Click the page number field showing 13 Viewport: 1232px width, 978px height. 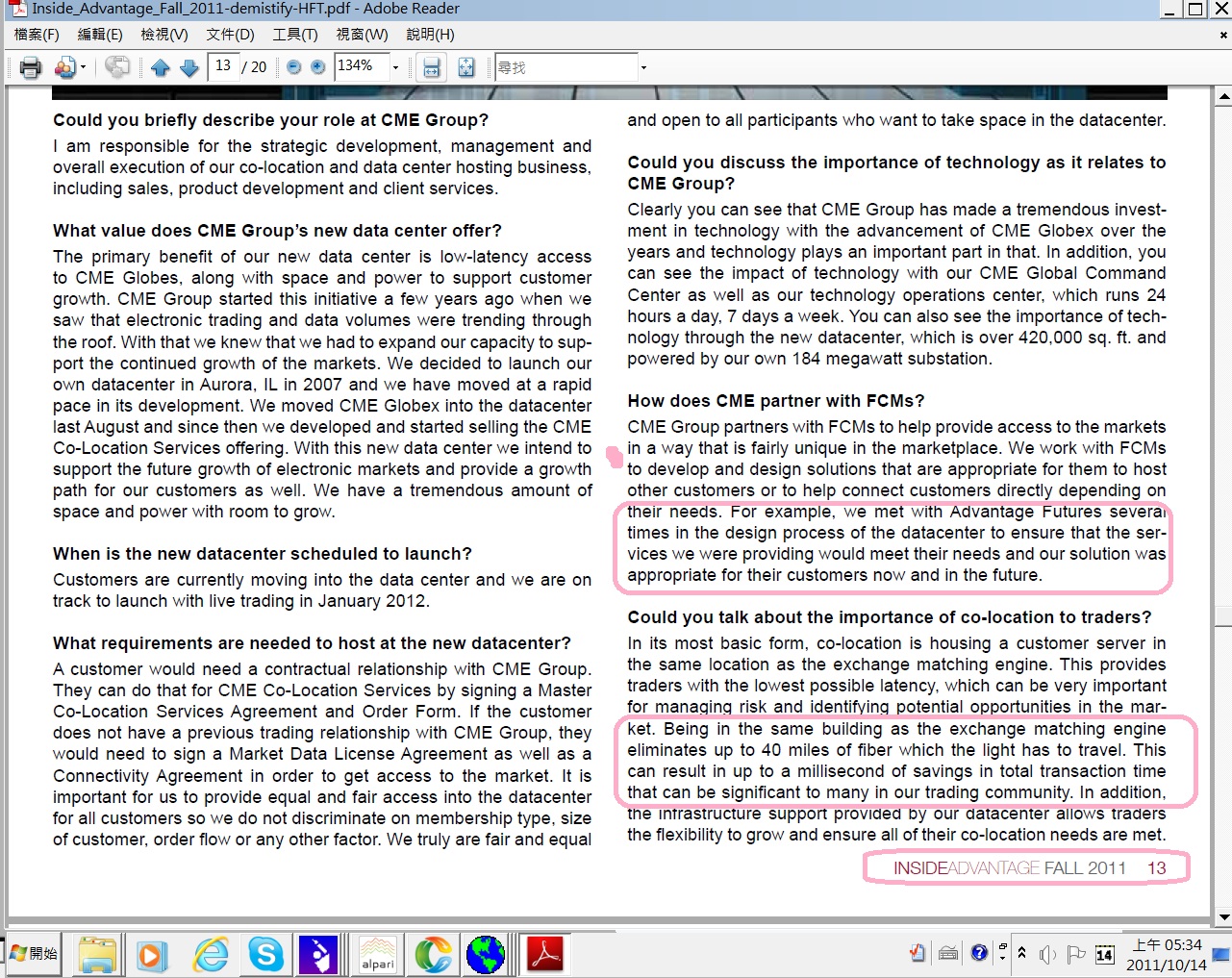point(223,66)
